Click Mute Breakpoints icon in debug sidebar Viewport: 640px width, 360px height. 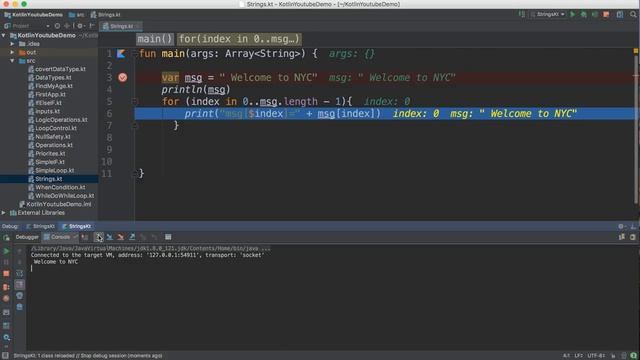(6, 298)
